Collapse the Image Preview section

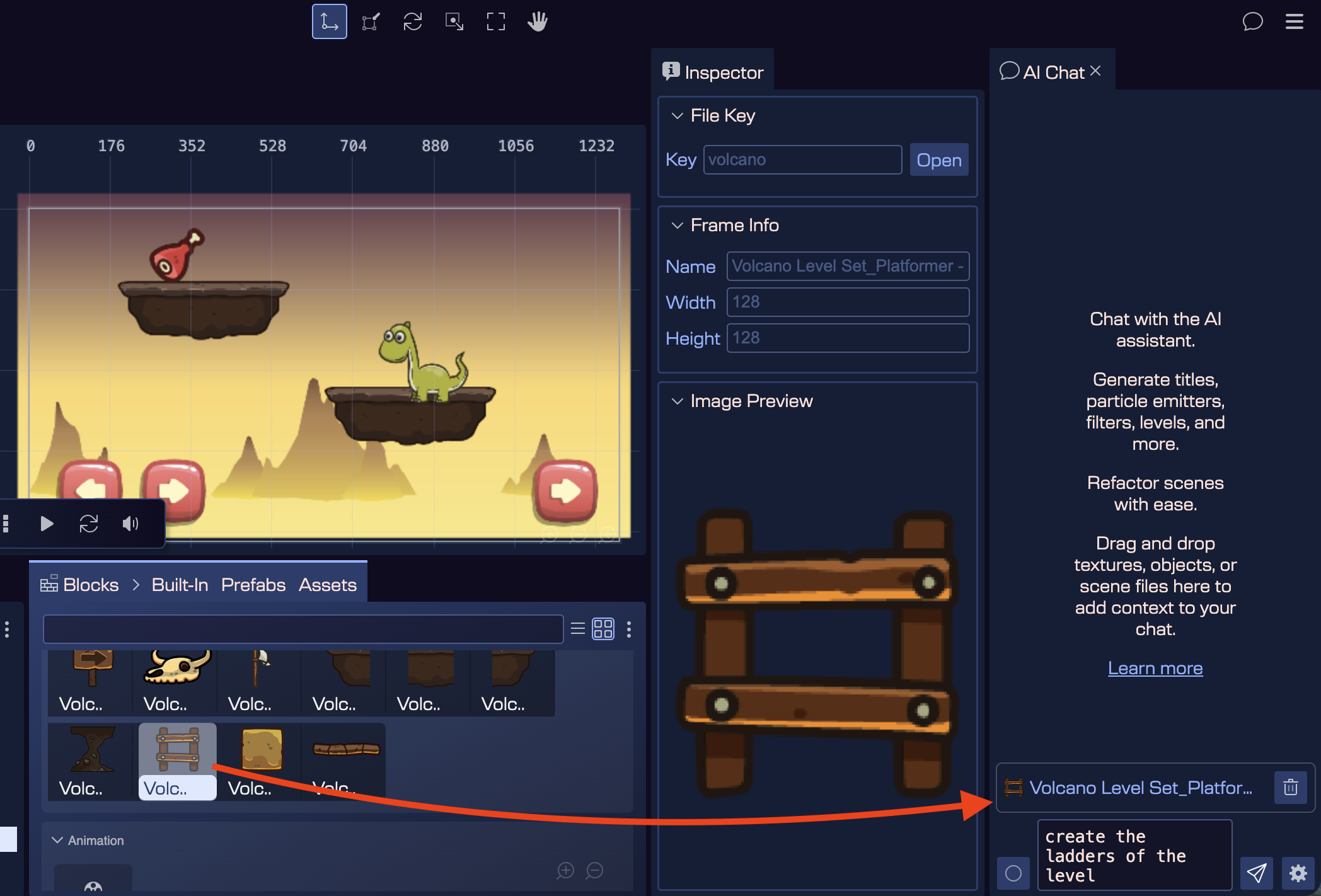pyautogui.click(x=678, y=401)
